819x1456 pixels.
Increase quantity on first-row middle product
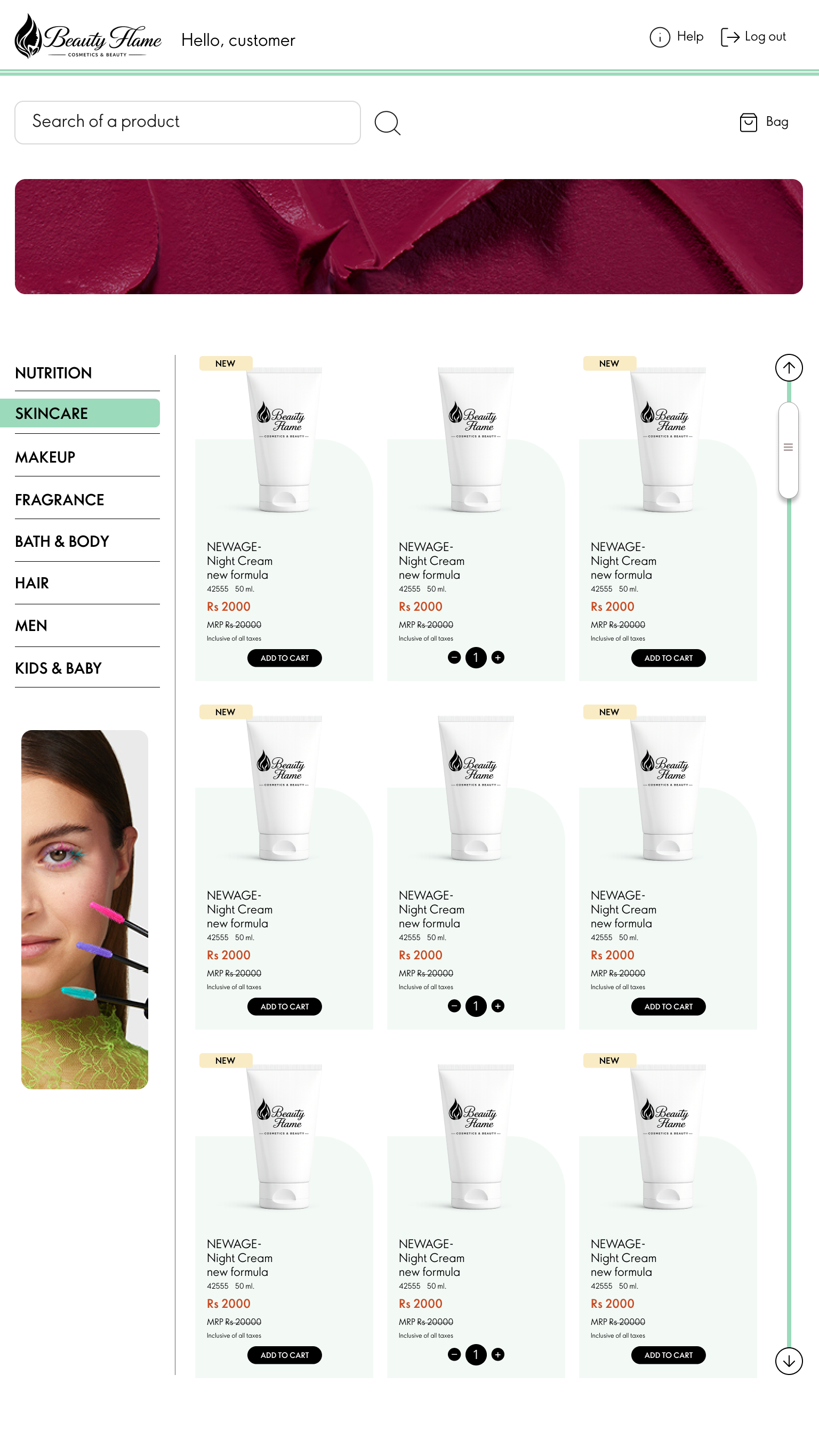tap(497, 657)
